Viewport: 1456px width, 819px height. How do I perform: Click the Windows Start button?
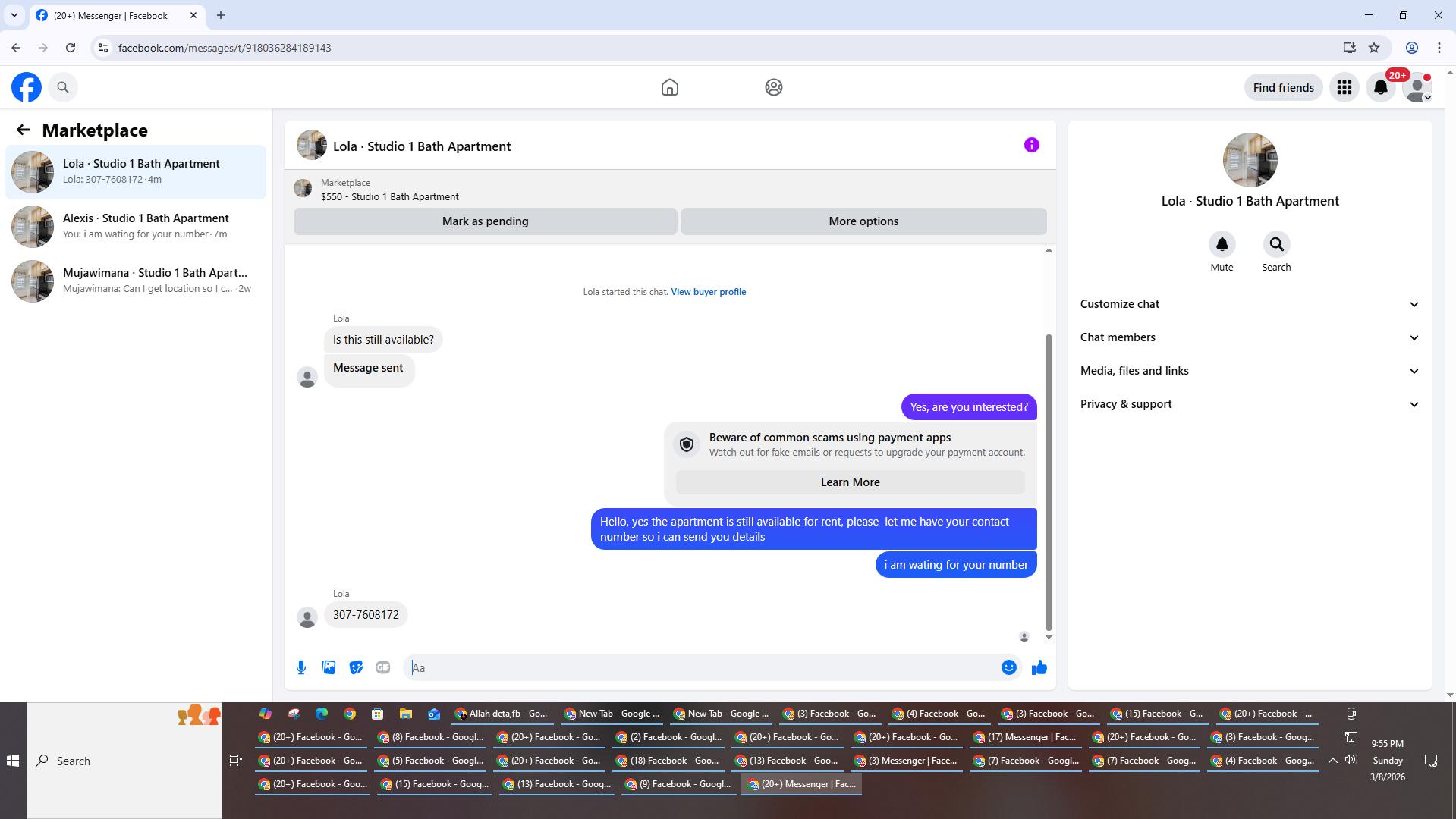pyautogui.click(x=13, y=761)
